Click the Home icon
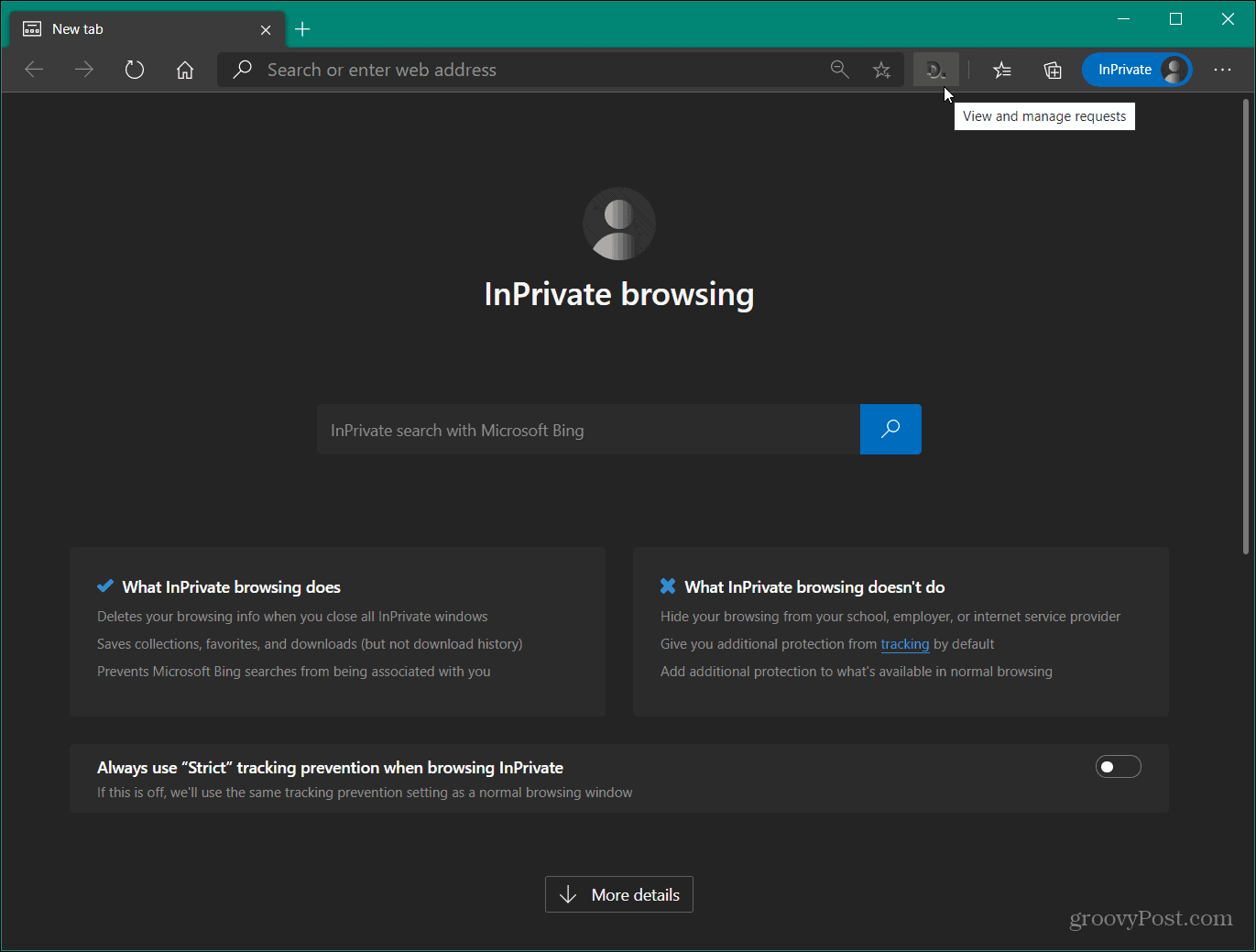Viewport: 1256px width, 952px height. (184, 69)
